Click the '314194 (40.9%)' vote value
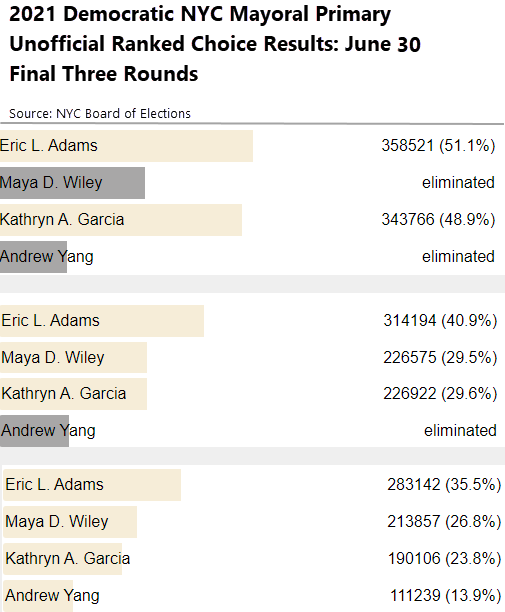The height and width of the screenshot is (612, 505). point(440,320)
